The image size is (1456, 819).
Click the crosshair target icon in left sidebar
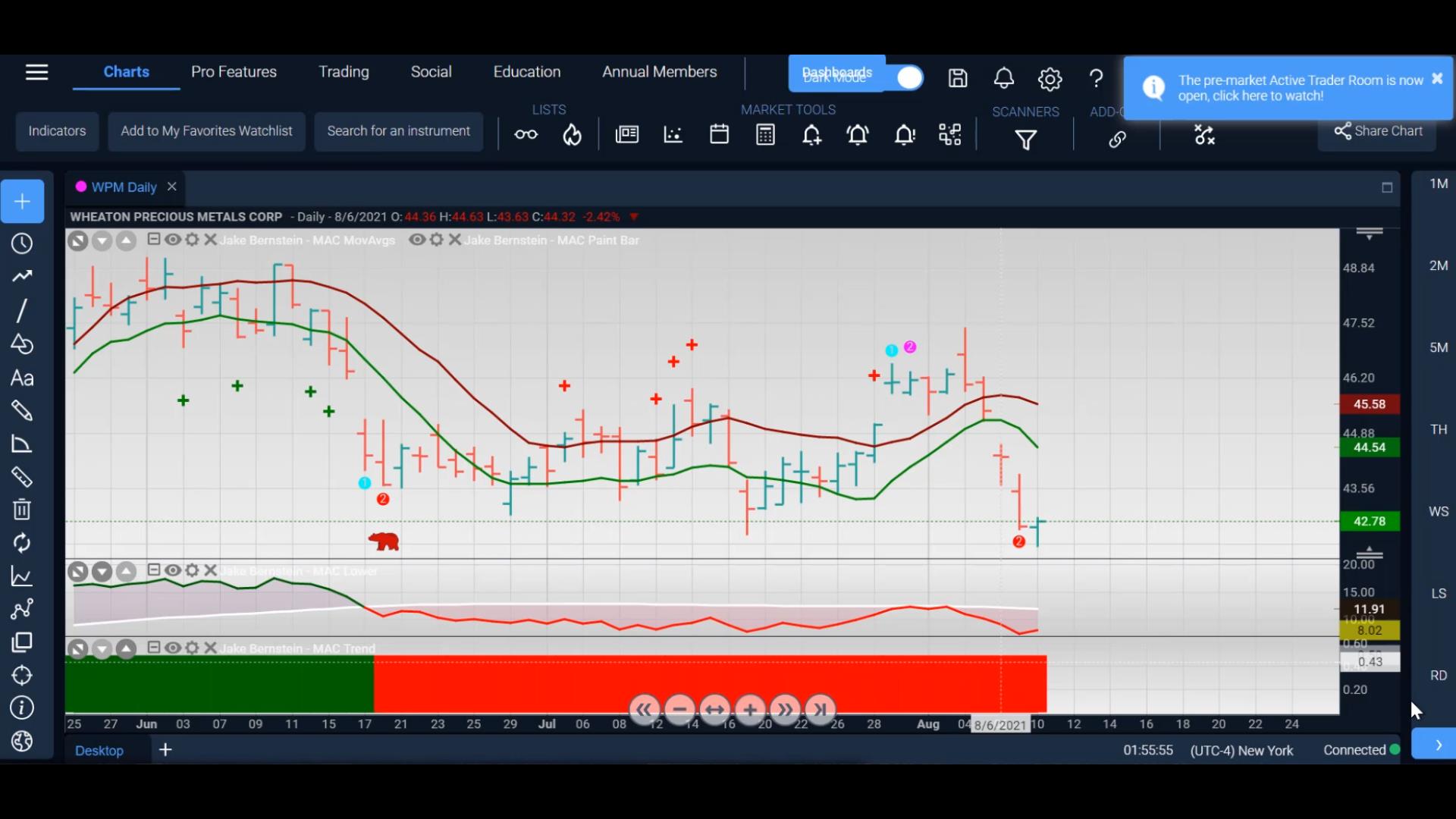tap(22, 675)
